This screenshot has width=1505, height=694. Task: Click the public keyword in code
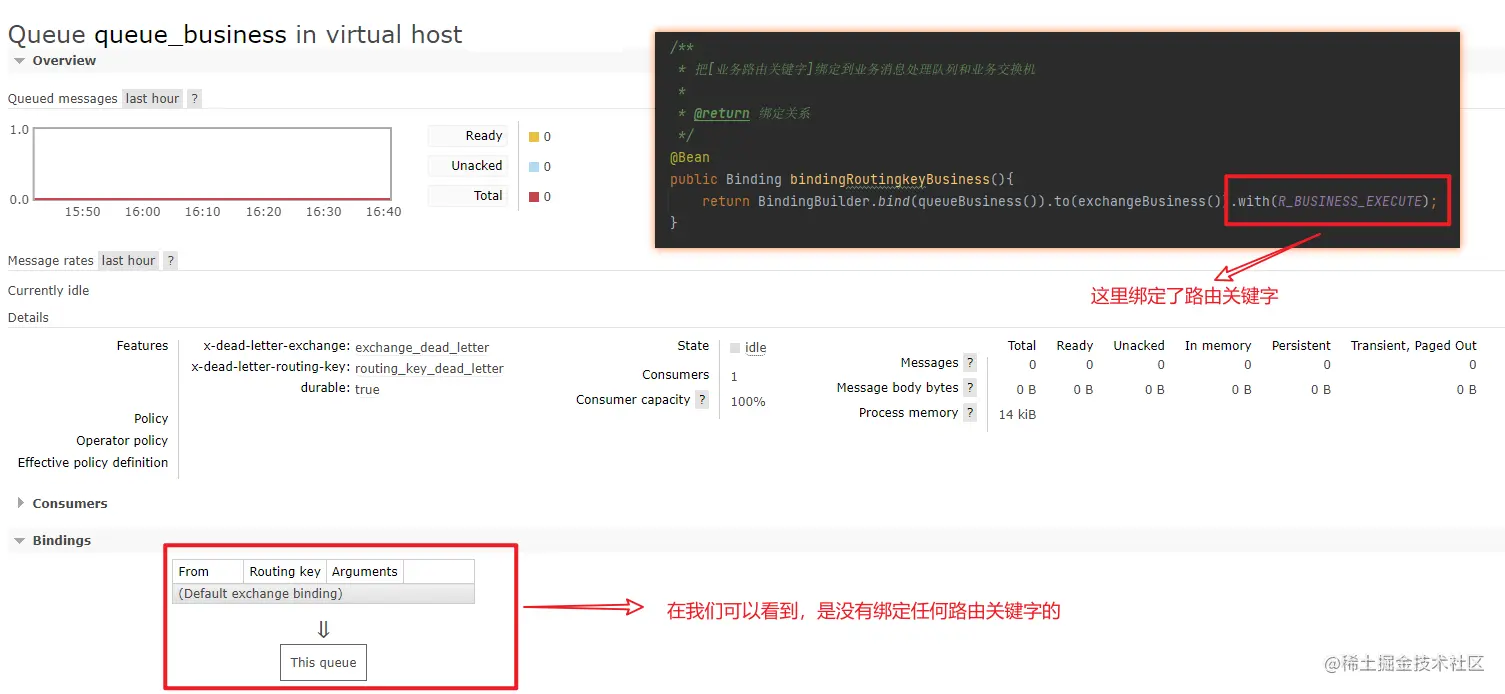(x=694, y=180)
